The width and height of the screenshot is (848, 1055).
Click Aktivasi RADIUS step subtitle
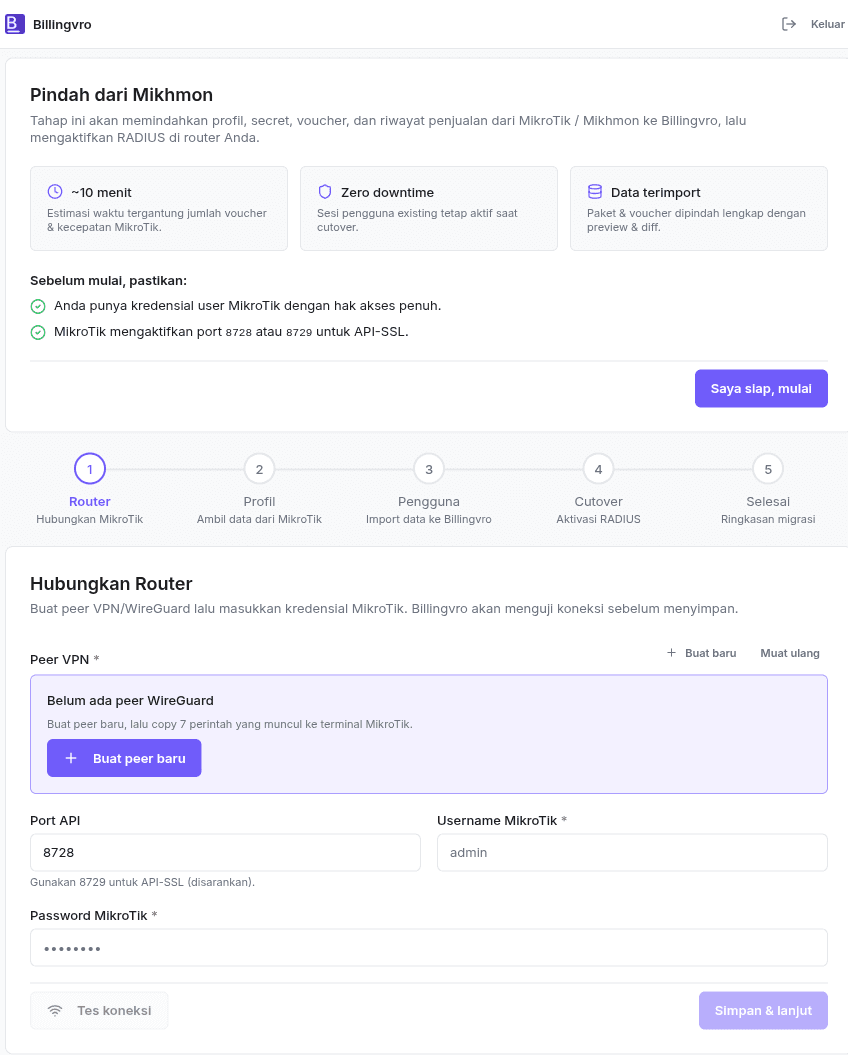(x=598, y=519)
